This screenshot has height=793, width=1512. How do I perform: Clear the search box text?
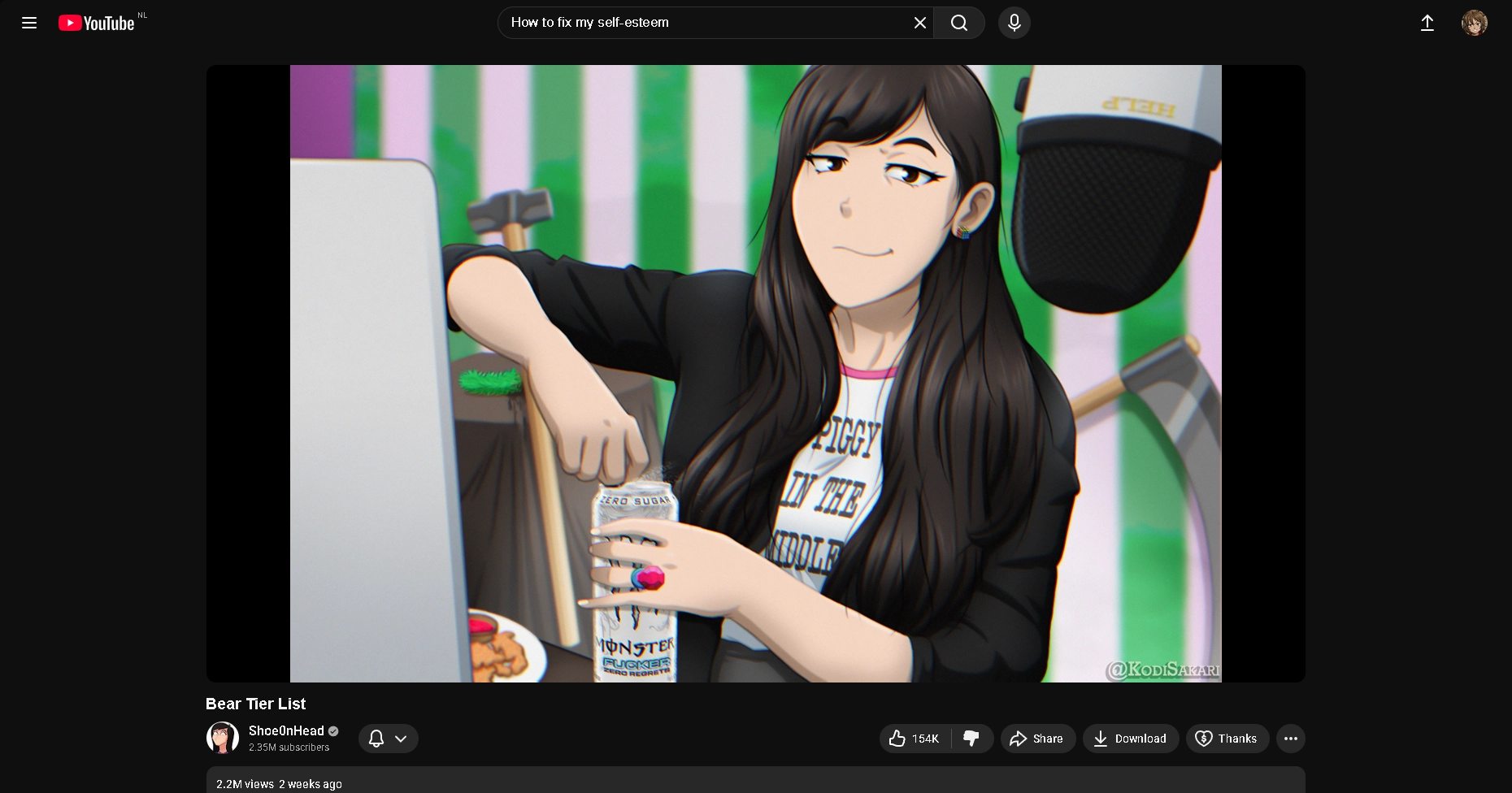point(919,23)
